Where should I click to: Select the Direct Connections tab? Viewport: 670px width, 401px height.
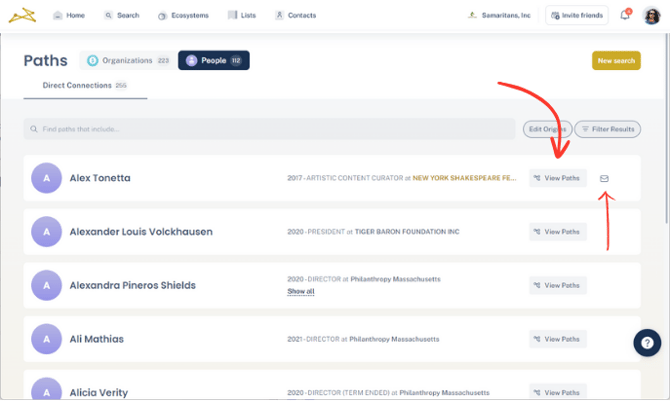point(85,86)
